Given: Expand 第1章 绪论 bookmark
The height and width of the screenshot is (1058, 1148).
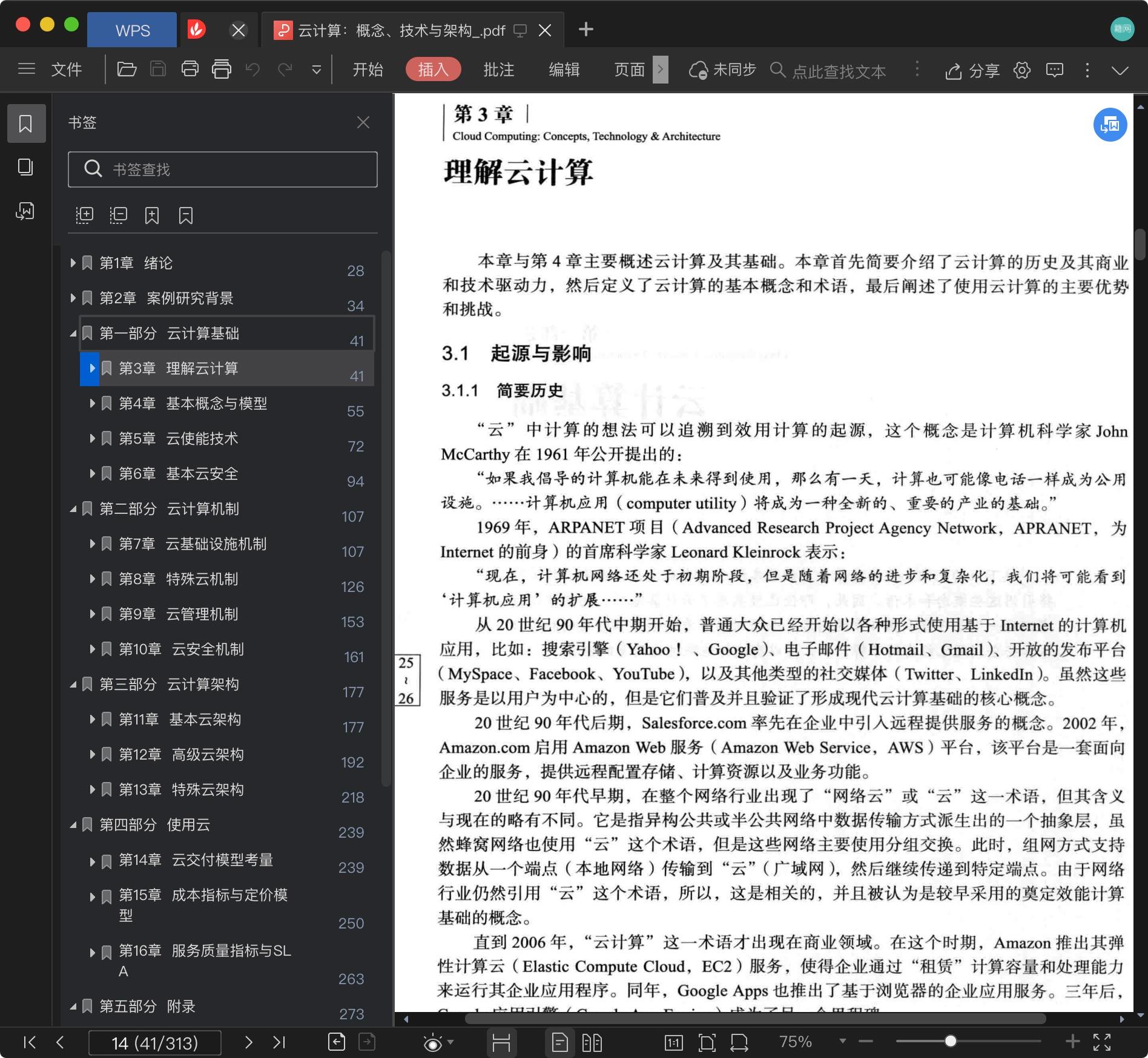Looking at the screenshot, I should tap(73, 263).
